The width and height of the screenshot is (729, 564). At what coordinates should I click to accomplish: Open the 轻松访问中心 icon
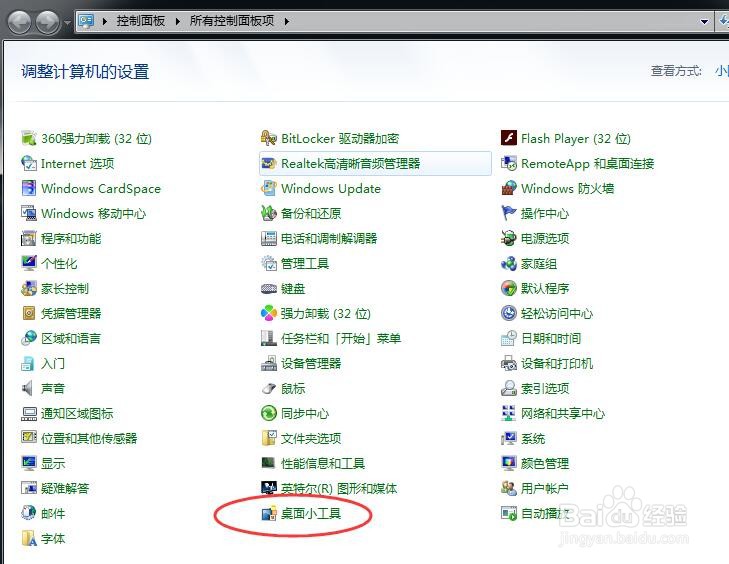[509, 313]
